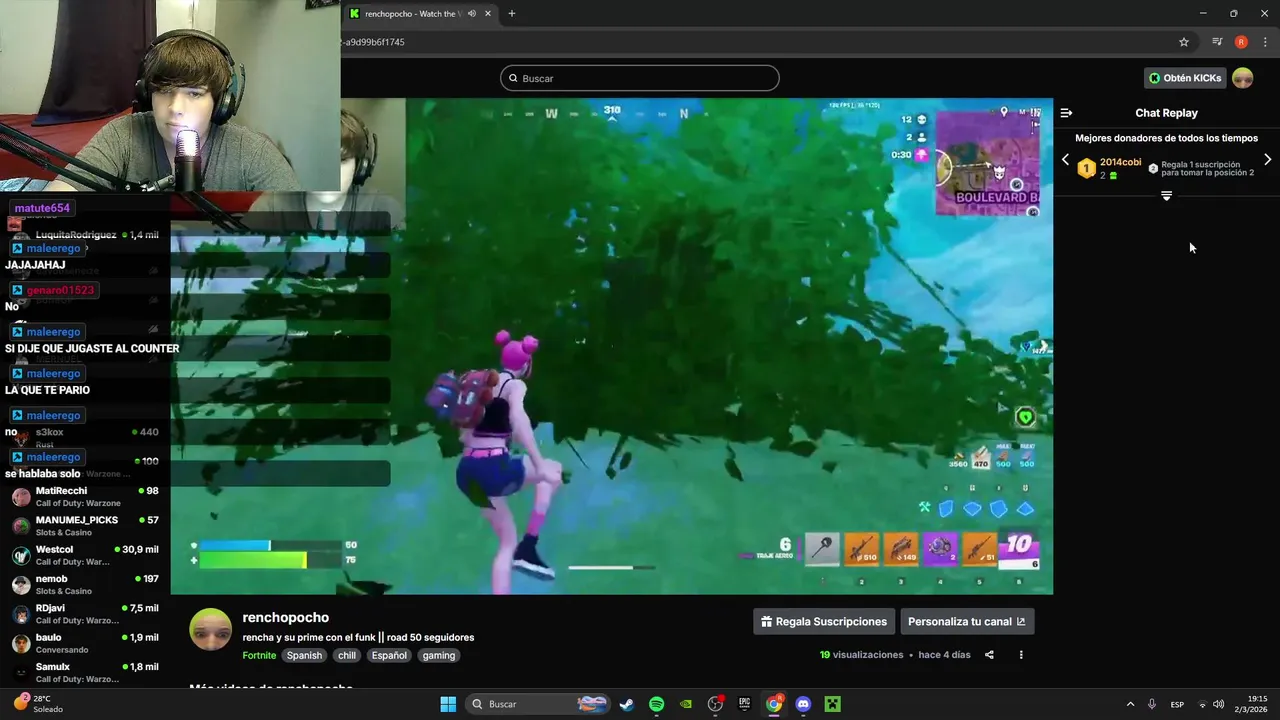Click the Kick favicon on the browser tab
1280x720 pixels.
(x=354, y=14)
